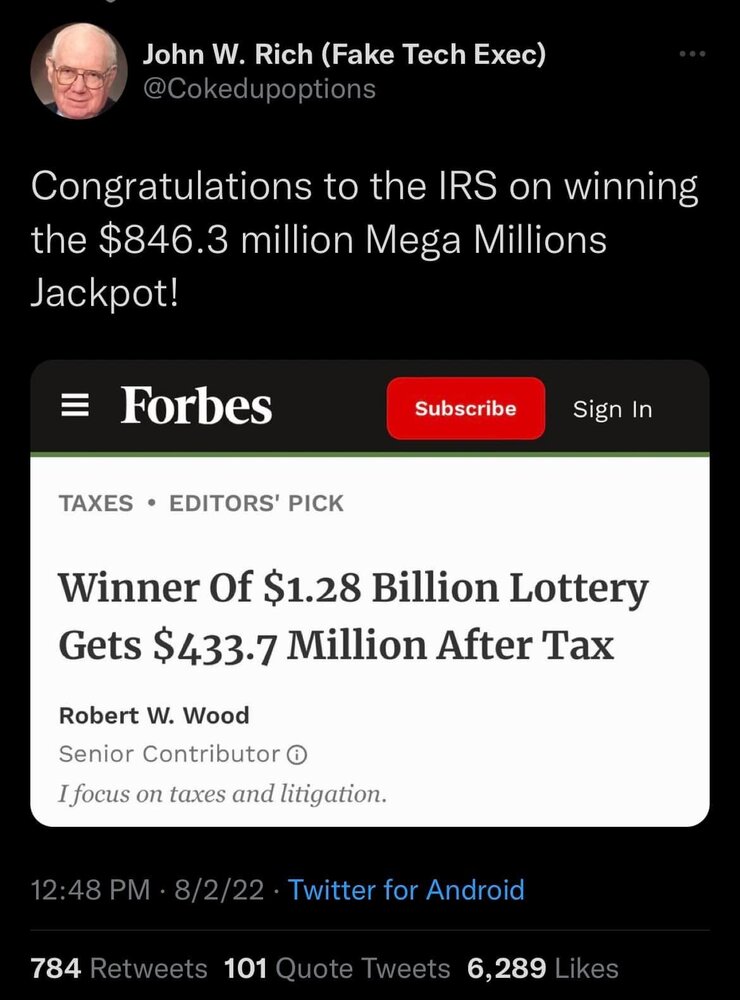This screenshot has width=740, height=1000.
Task: Click author name Robert W. Wood
Action: pyautogui.click(x=154, y=715)
